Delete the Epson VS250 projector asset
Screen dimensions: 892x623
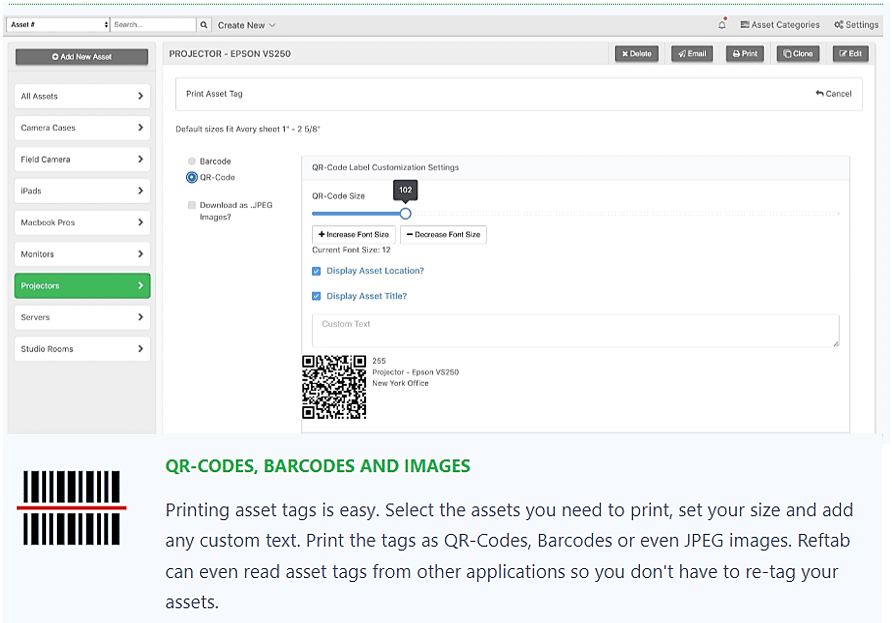tap(636, 54)
